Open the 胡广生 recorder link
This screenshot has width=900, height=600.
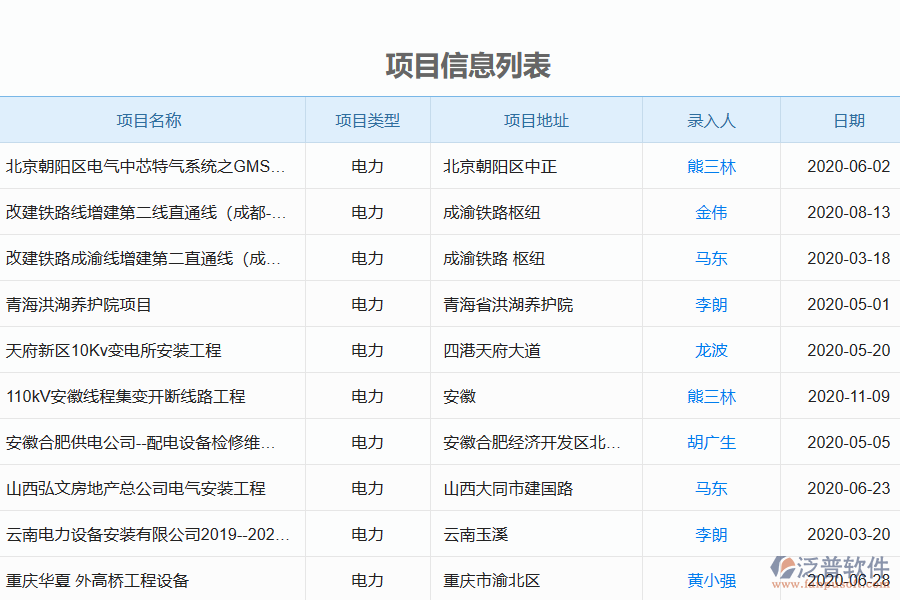(x=711, y=442)
